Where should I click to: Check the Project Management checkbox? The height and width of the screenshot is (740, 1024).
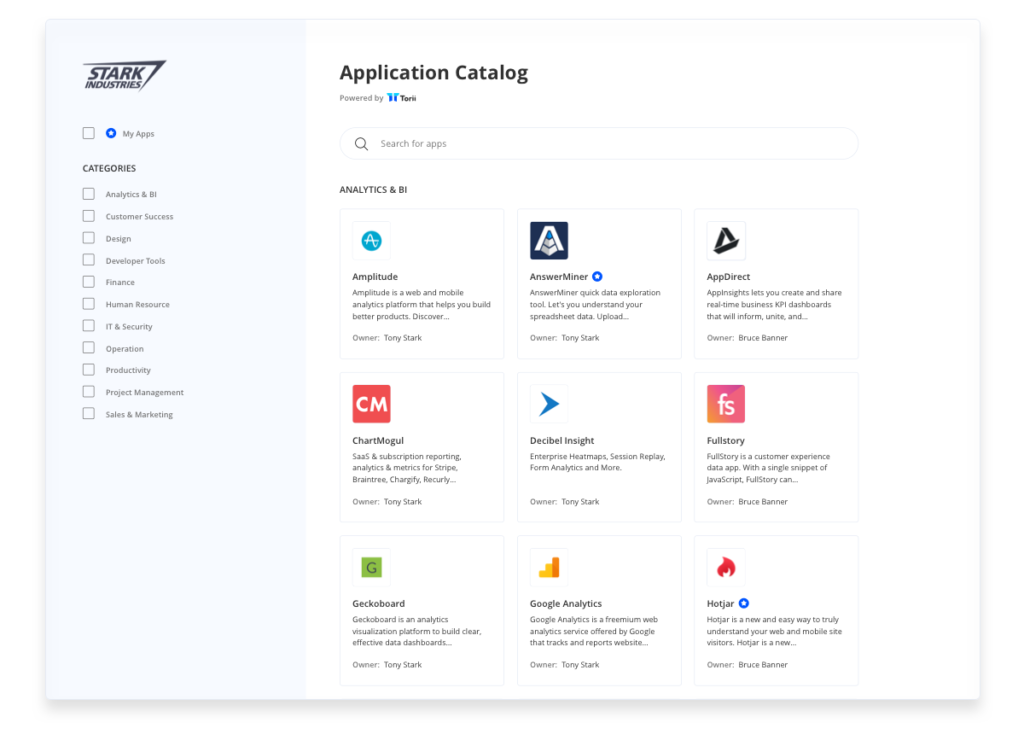pos(89,392)
